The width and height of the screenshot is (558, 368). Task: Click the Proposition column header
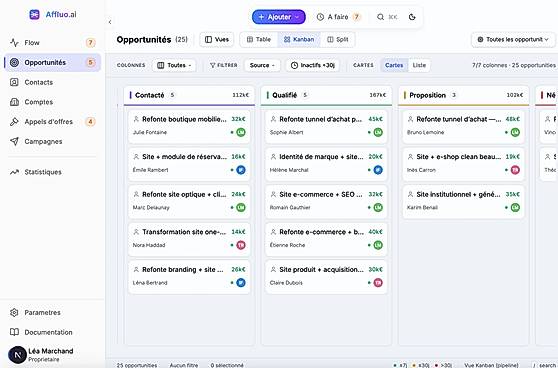coord(463,95)
